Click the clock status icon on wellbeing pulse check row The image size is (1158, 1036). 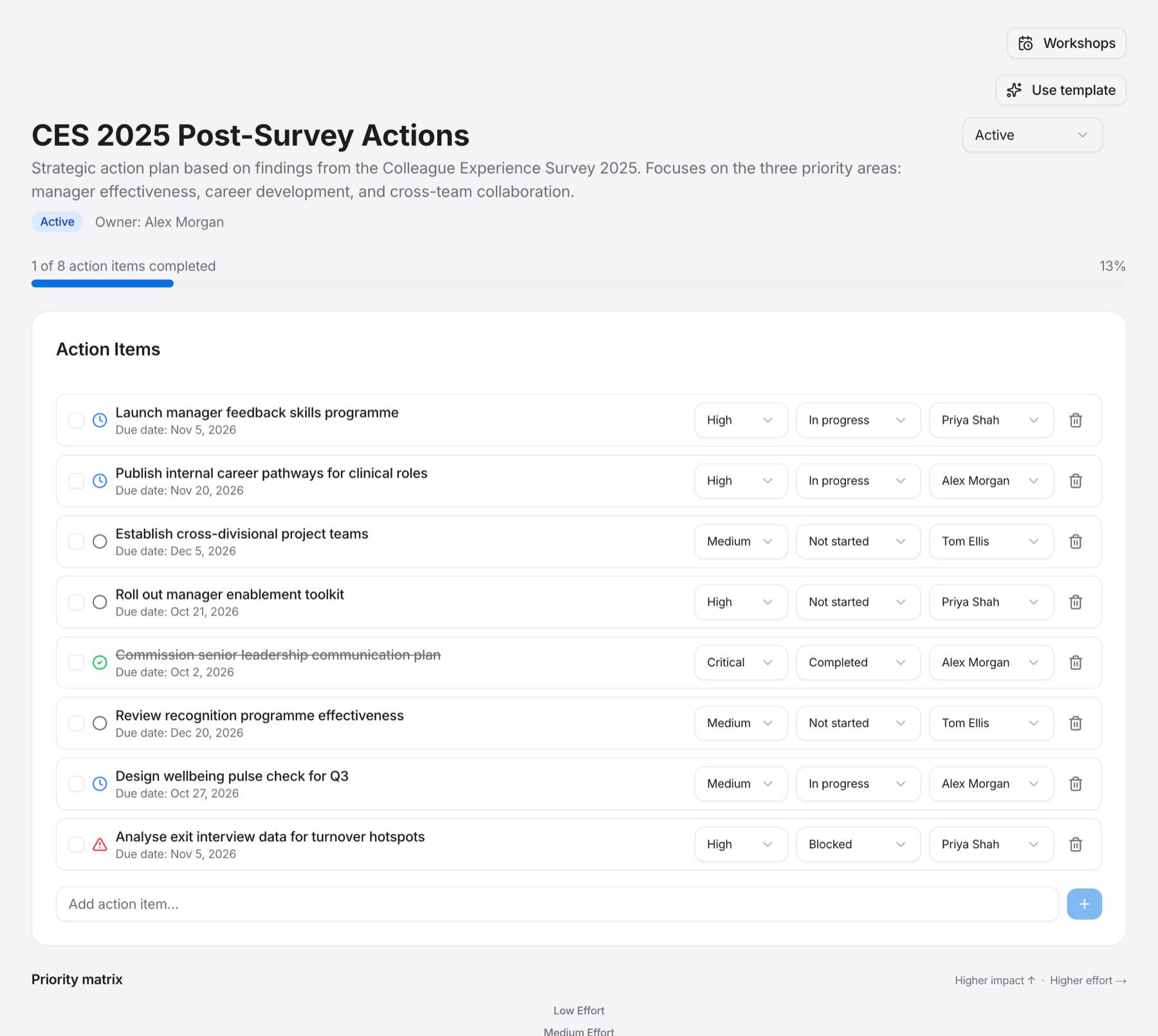pos(100,784)
